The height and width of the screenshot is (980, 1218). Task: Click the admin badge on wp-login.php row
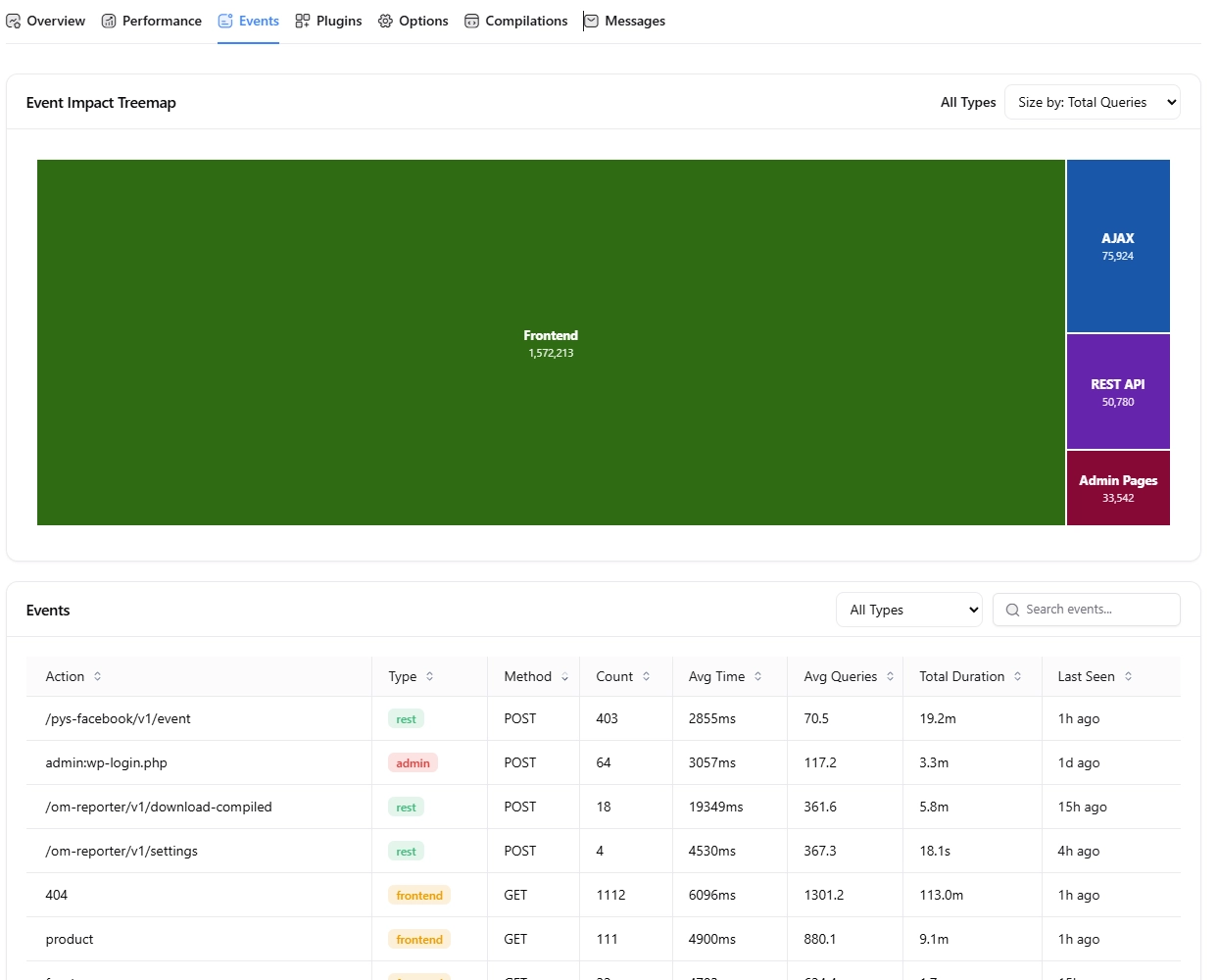[412, 762]
